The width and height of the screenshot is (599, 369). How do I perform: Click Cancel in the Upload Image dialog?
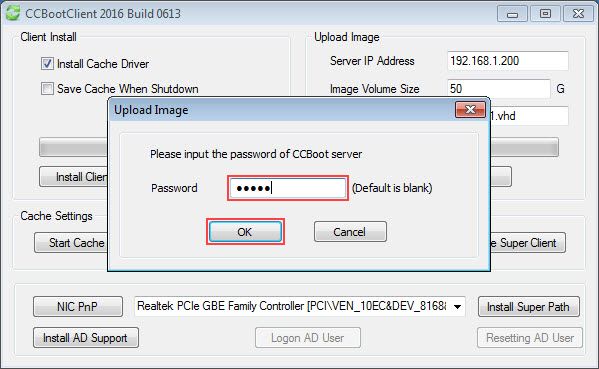[x=350, y=231]
